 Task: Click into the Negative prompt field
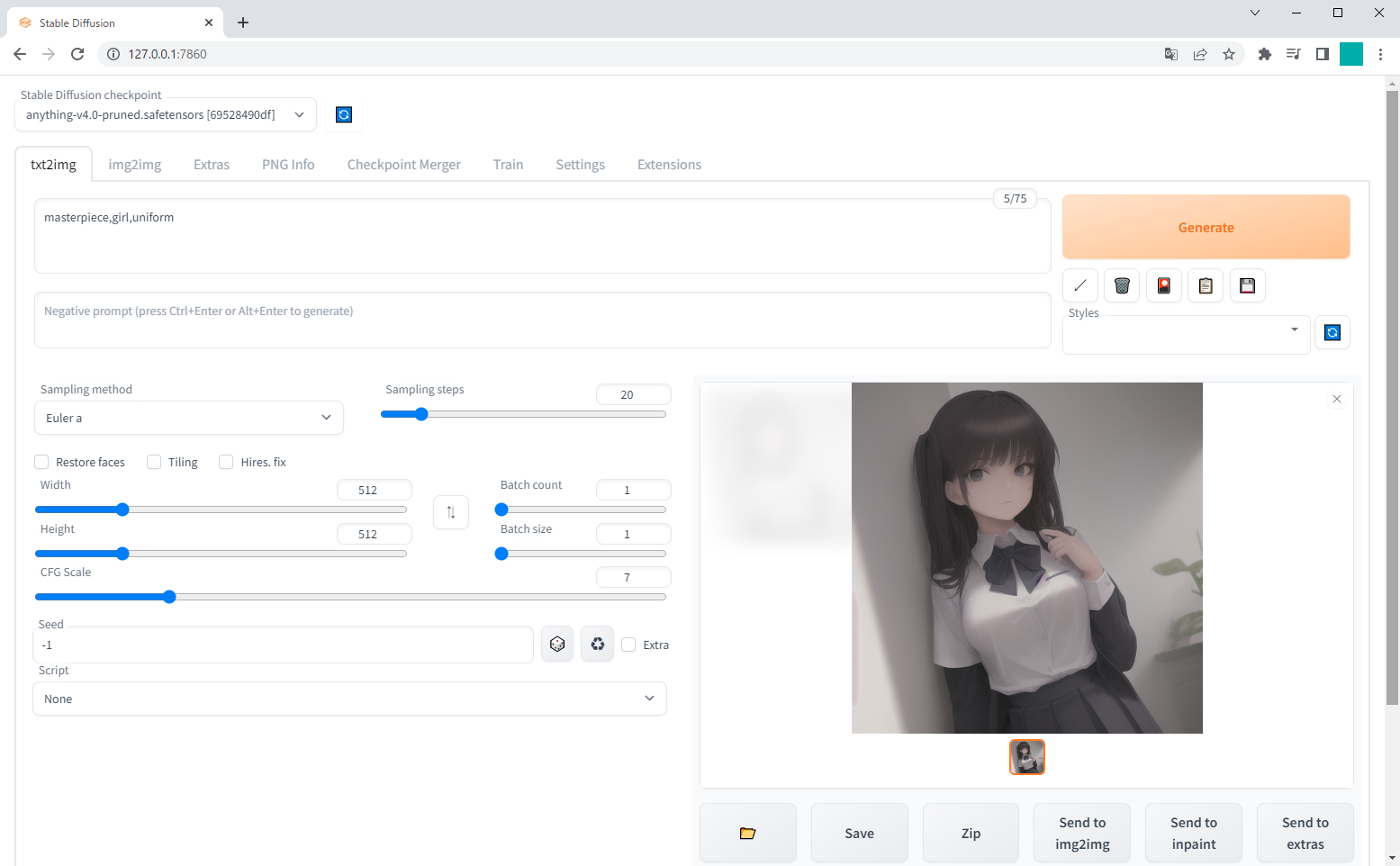[x=542, y=320]
